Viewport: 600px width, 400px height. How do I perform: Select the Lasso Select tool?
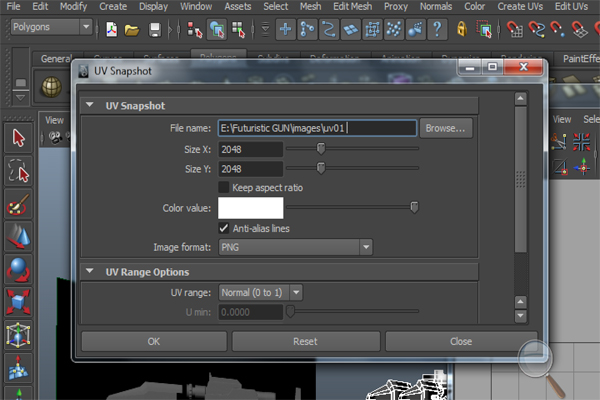point(18,171)
